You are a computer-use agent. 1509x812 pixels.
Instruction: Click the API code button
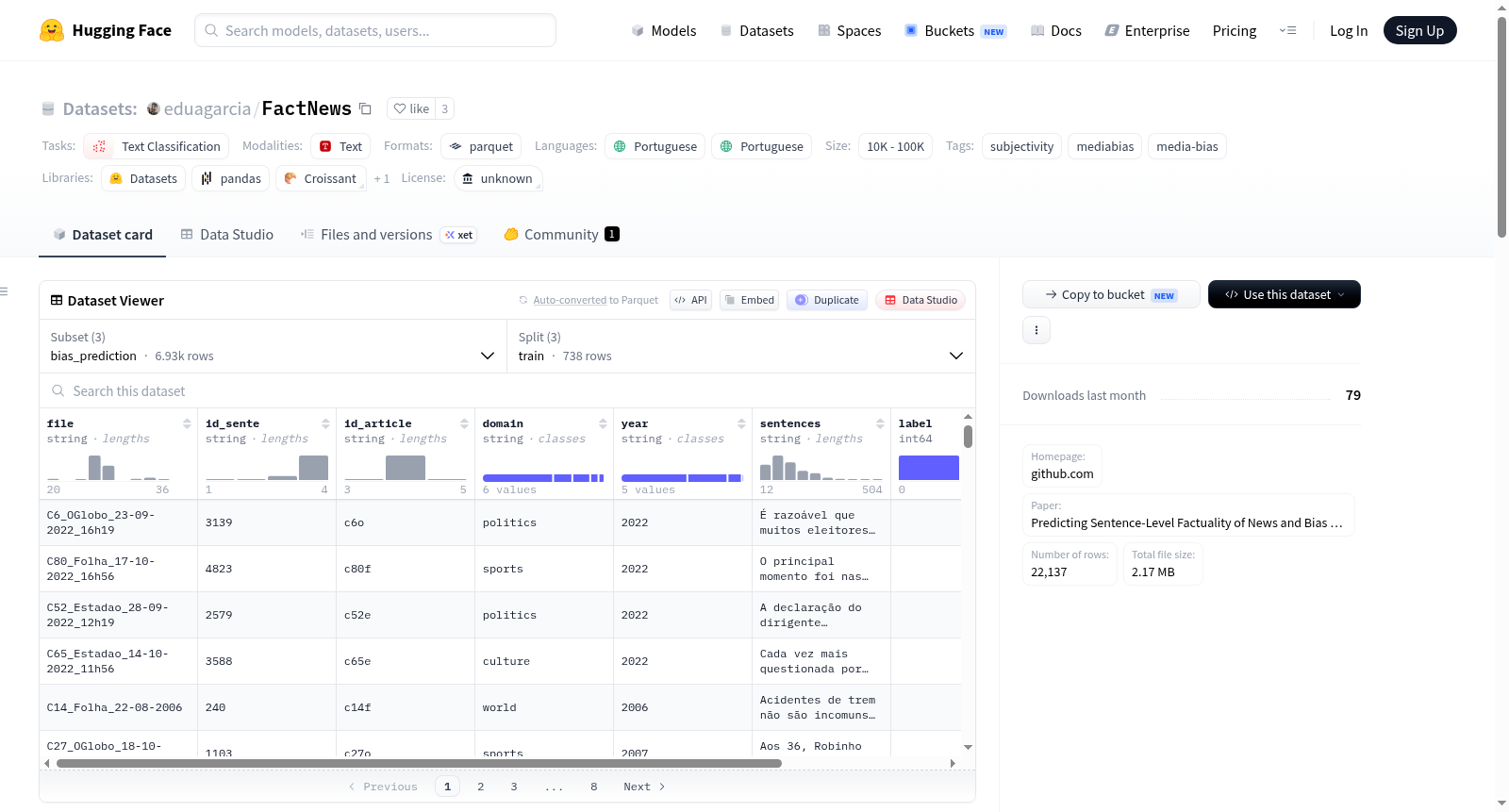690,300
